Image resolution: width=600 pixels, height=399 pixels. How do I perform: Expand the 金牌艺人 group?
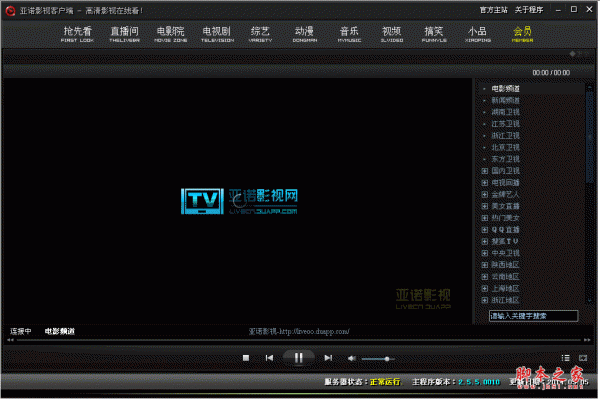484,194
